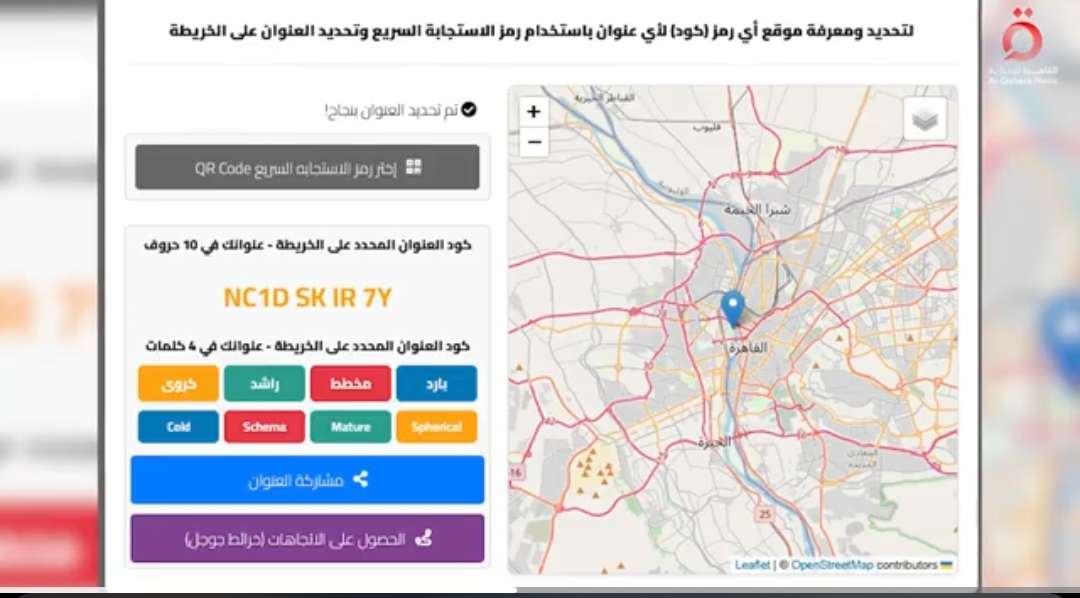1080x598 pixels.
Task: Select the blue Cold word tag
Action: [x=178, y=427]
